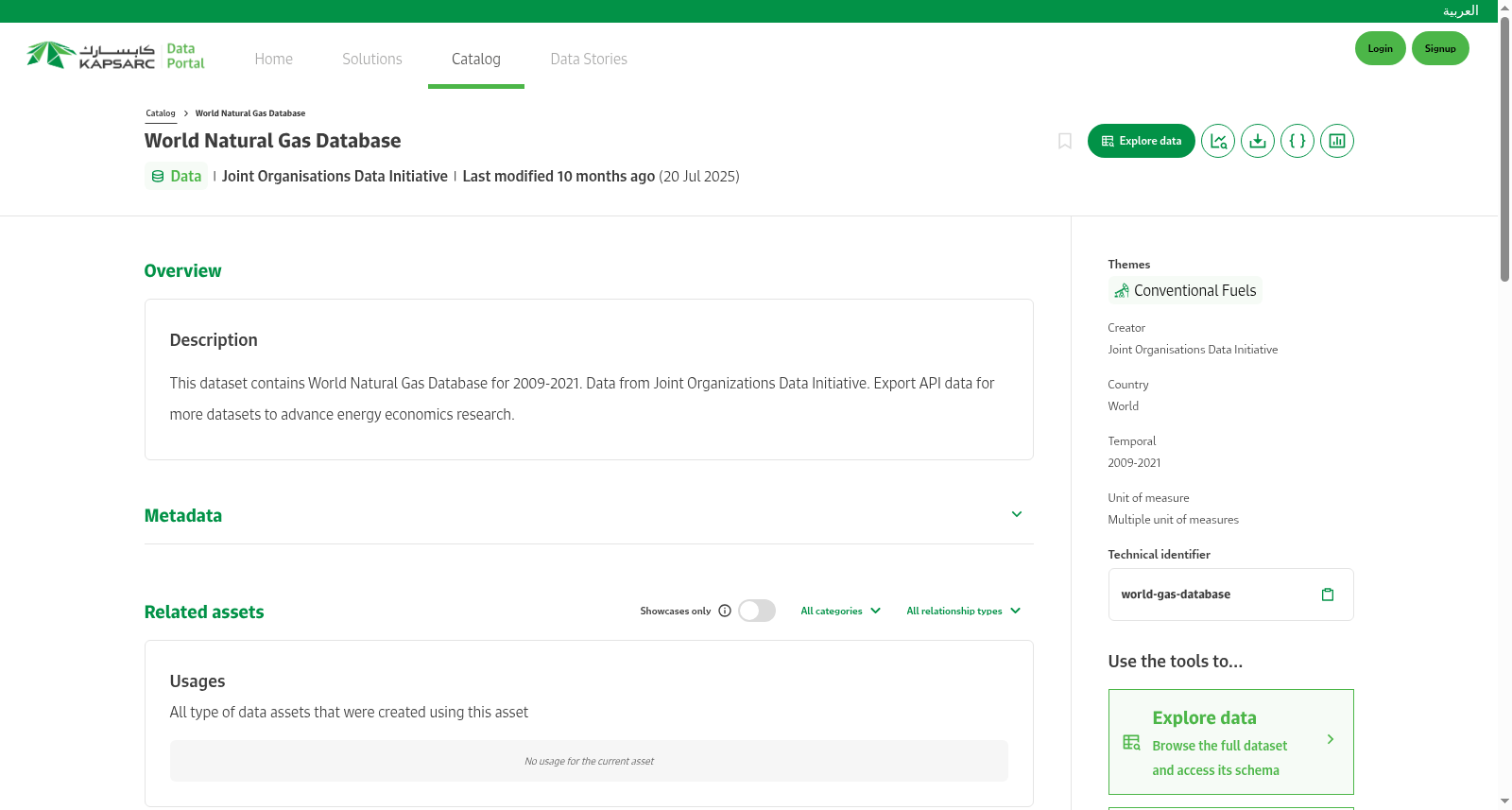Click the Overview section heading
This screenshot has width=1512, height=810.
tap(182, 270)
